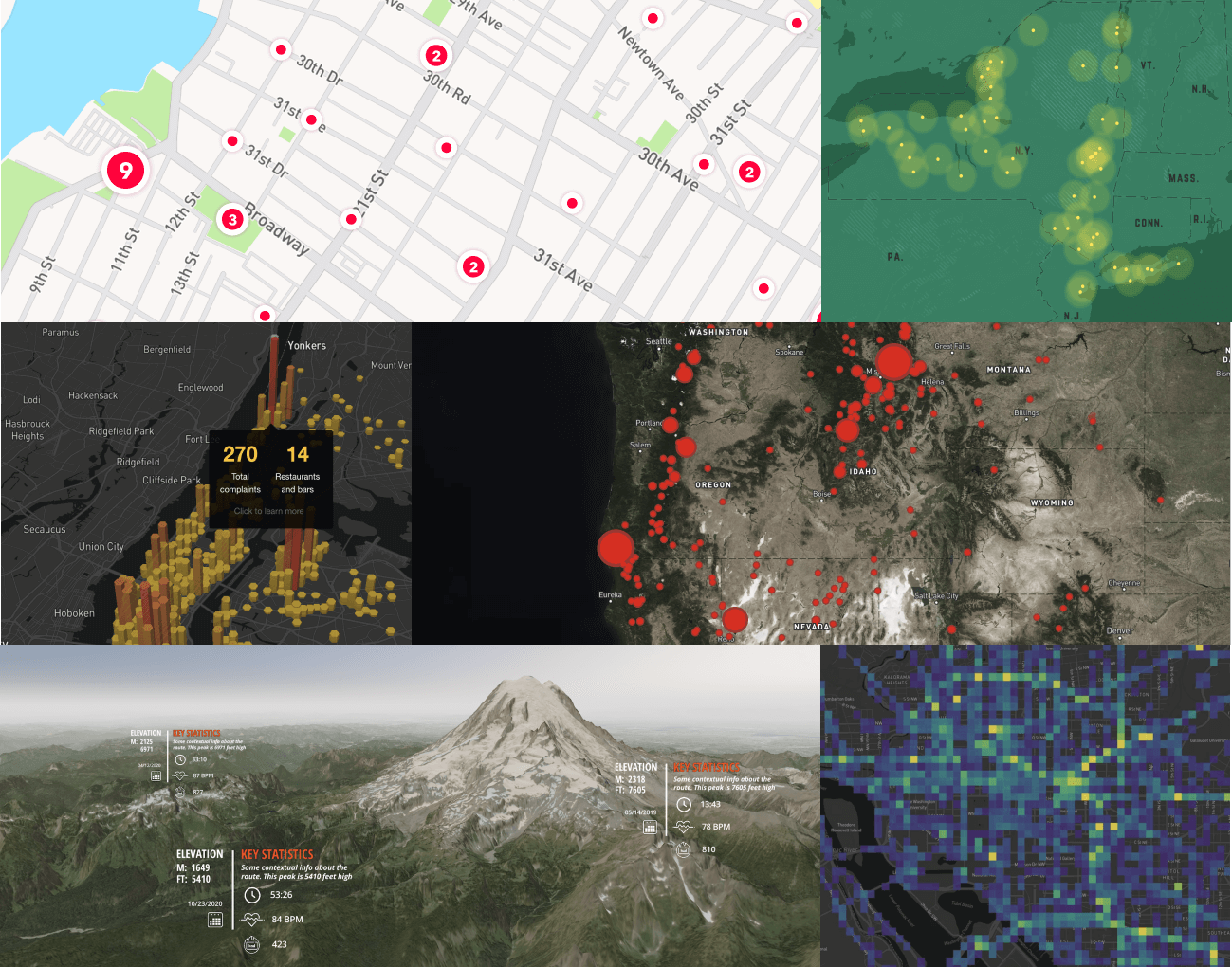Click the Spokane city label
1232x967 pixels.
pyautogui.click(x=789, y=352)
